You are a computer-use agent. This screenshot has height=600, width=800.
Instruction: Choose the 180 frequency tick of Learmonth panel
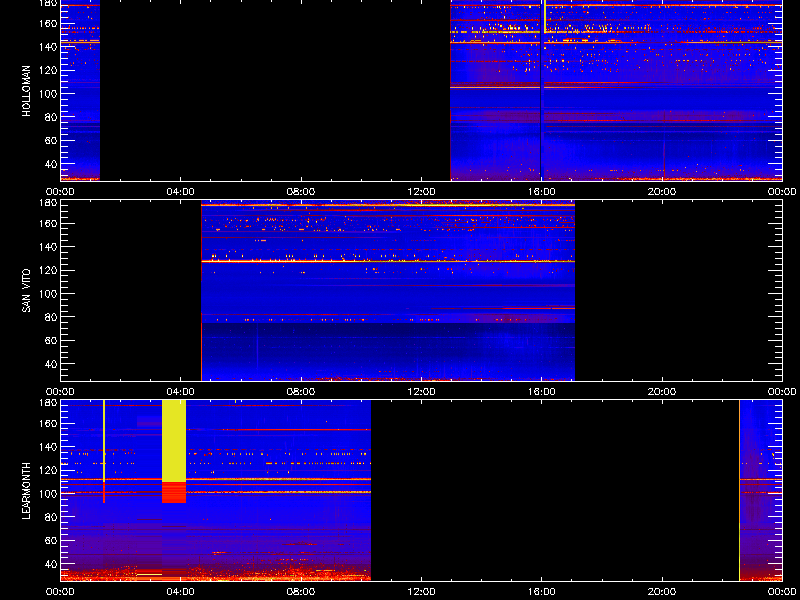(x=49, y=403)
